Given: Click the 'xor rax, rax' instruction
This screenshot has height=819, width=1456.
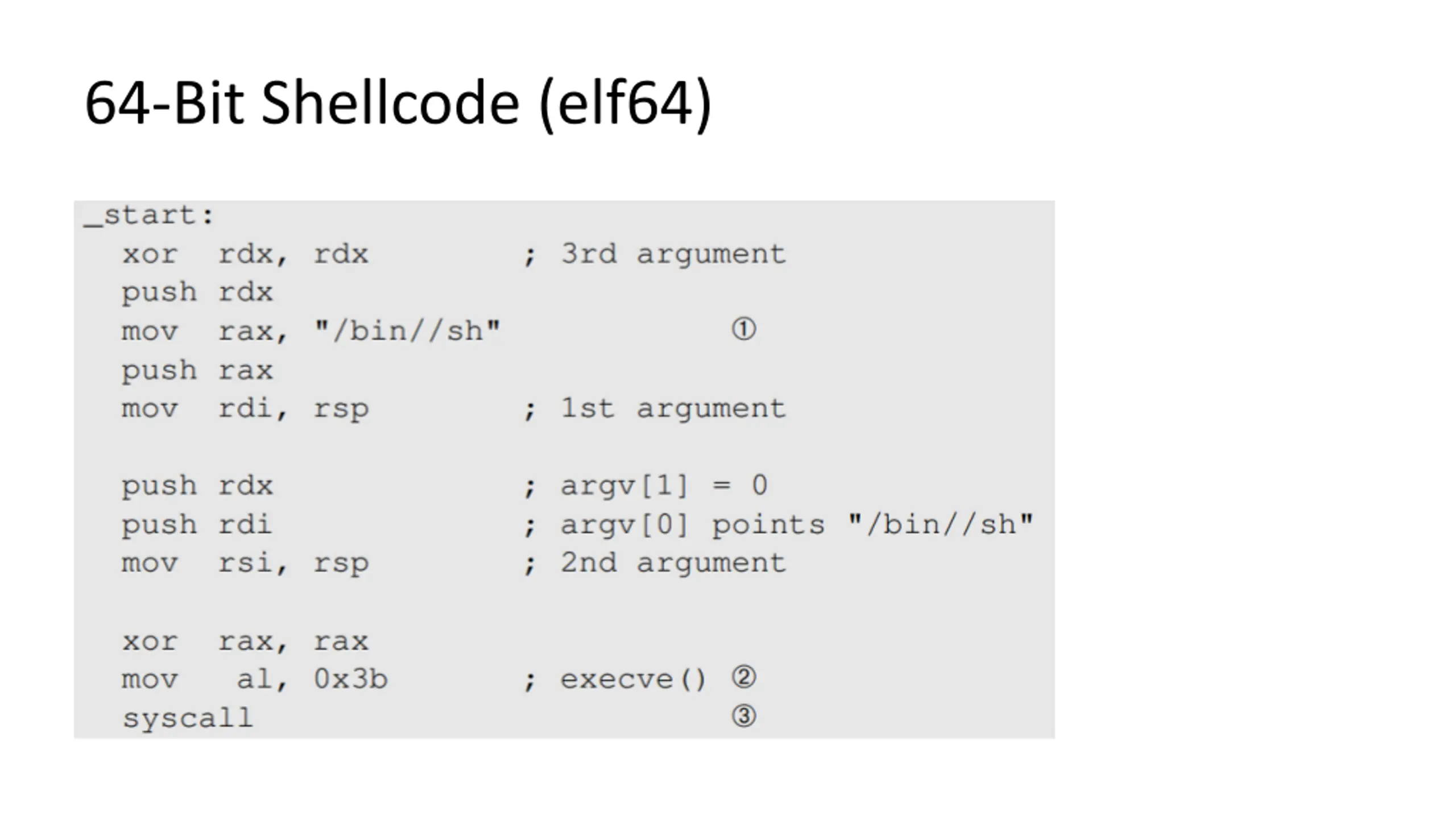Looking at the screenshot, I should pos(245,642).
